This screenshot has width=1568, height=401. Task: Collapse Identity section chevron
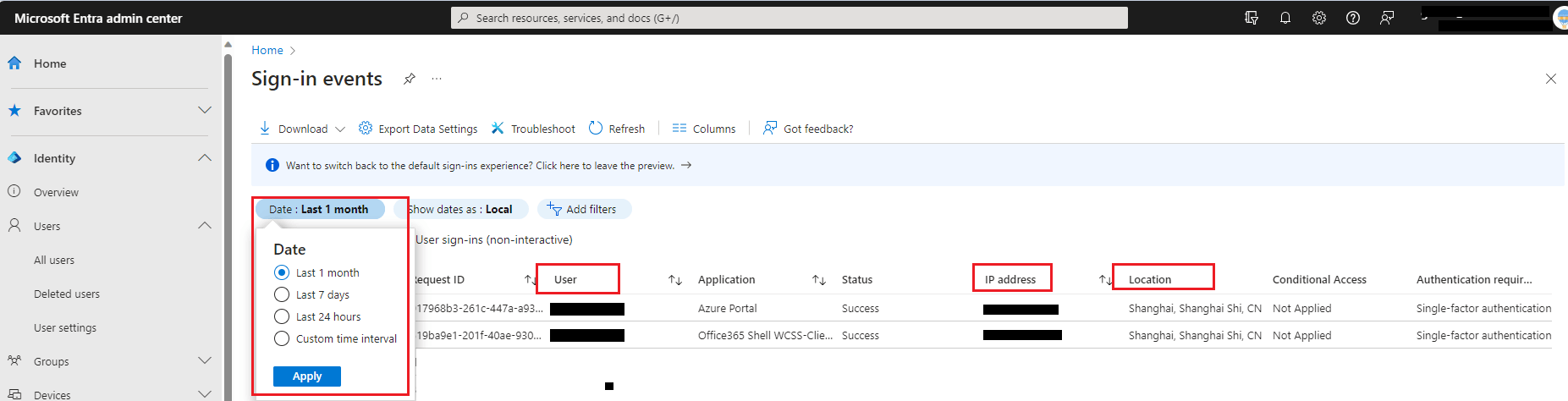pos(205,158)
